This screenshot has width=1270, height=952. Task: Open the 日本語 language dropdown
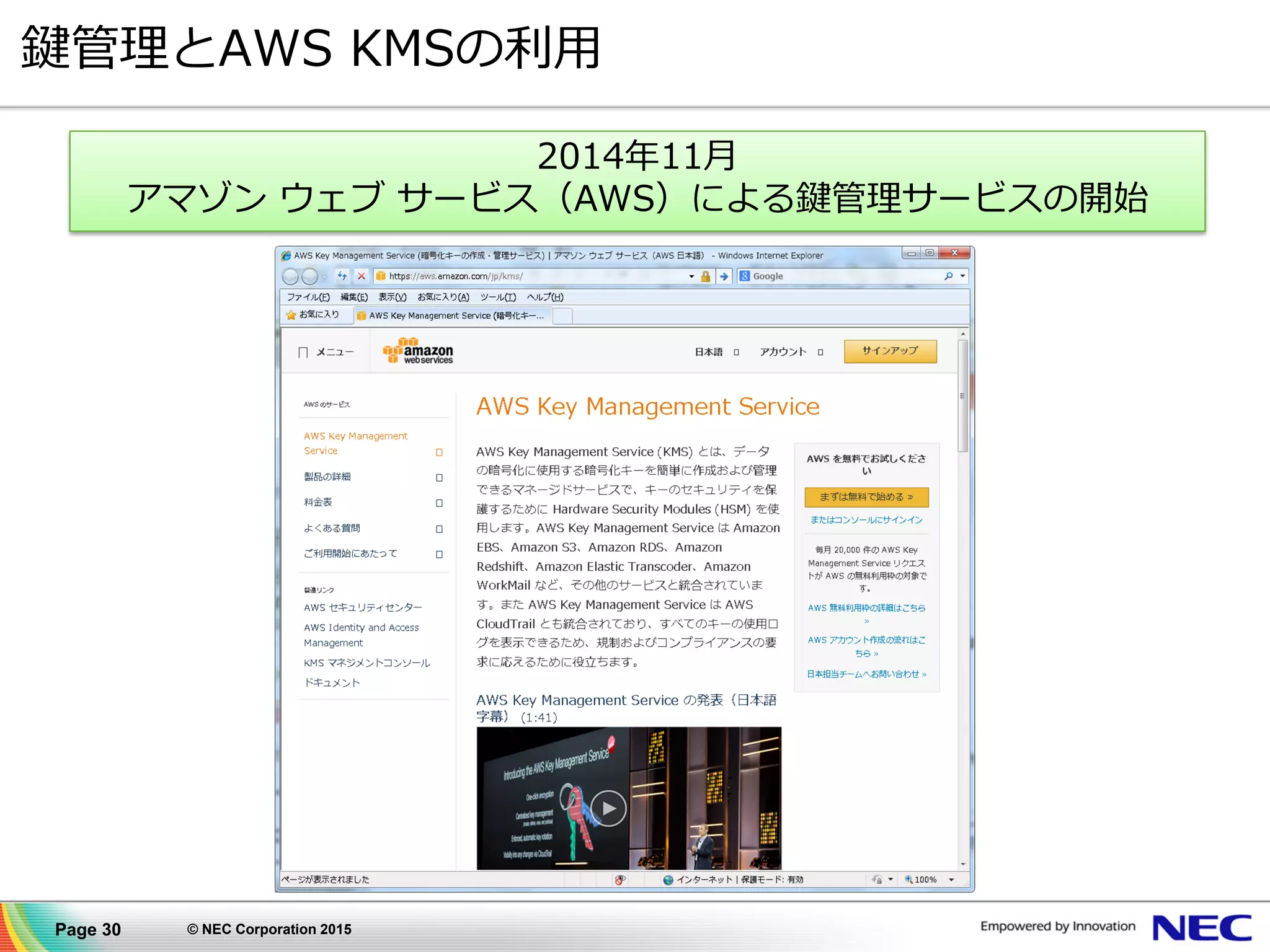tap(717, 352)
